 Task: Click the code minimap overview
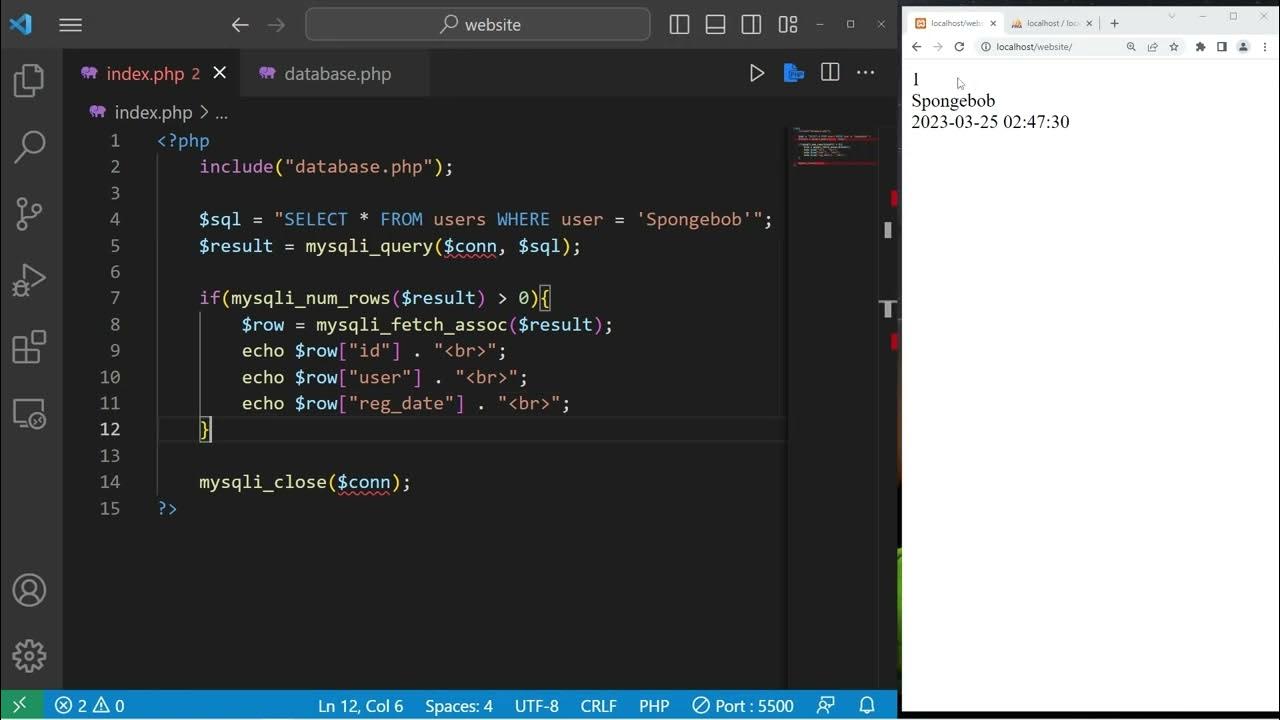coord(836,146)
